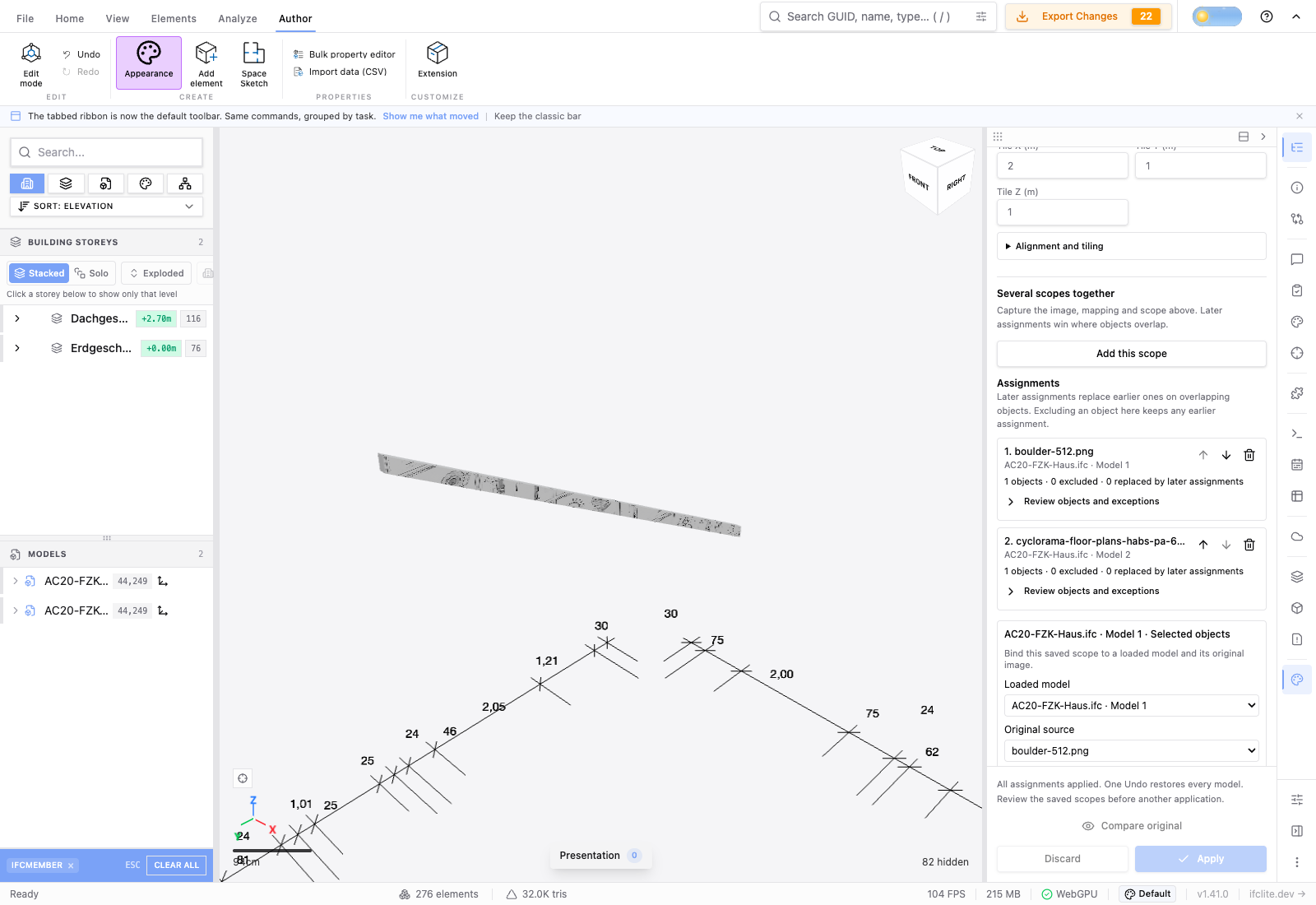Select the palette tab in left panel
The height and width of the screenshot is (905, 1316).
(146, 183)
